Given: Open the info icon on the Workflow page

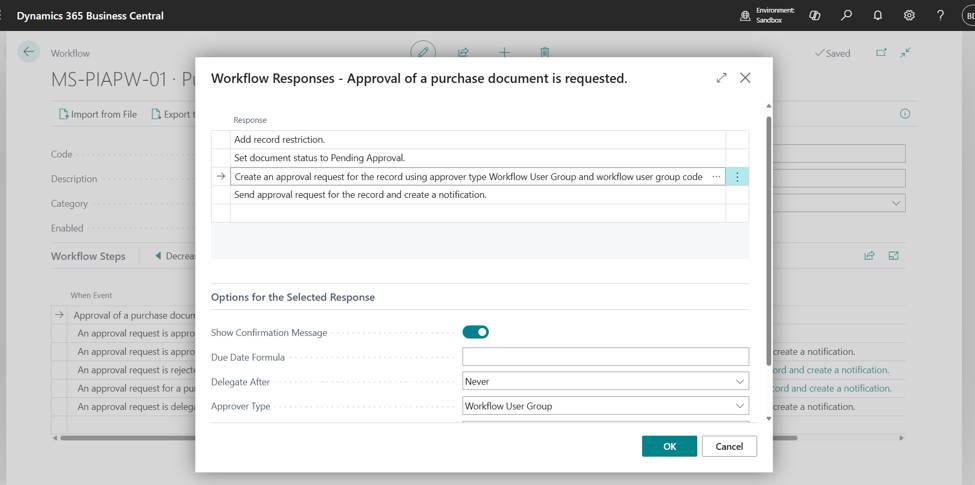Looking at the screenshot, I should pyautogui.click(x=905, y=114).
